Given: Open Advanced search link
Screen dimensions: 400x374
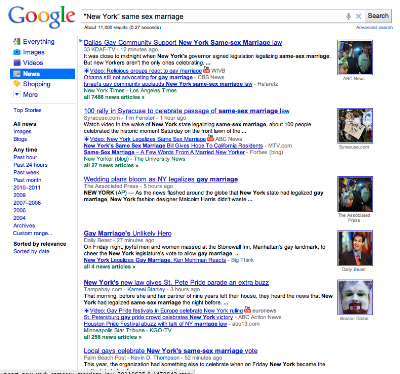Looking at the screenshot, I should click(x=374, y=27).
